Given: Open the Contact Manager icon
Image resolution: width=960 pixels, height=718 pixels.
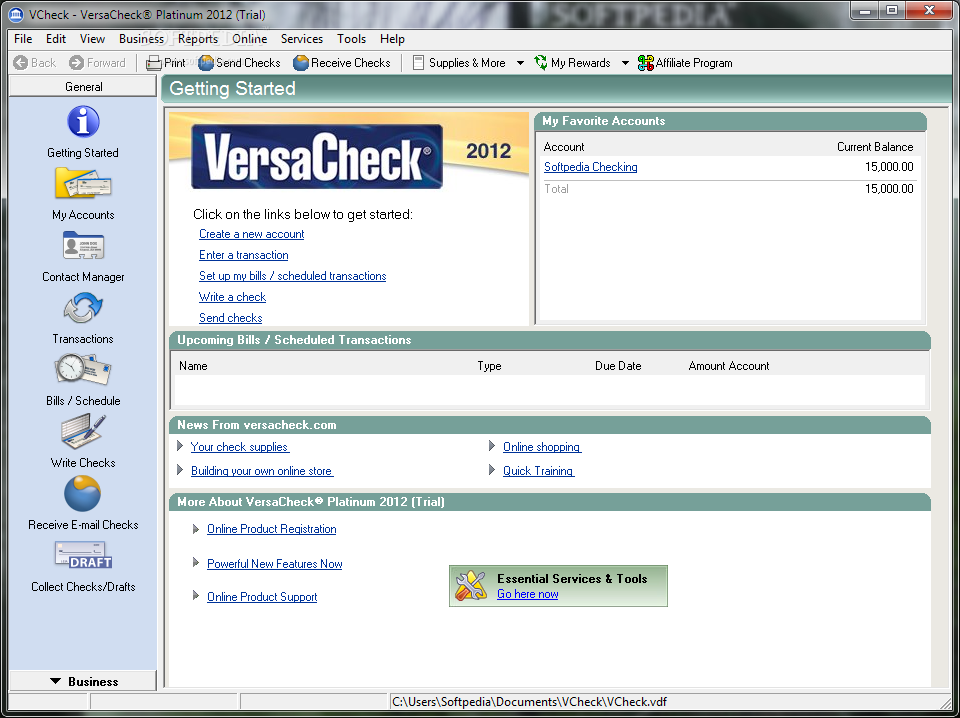Looking at the screenshot, I should pyautogui.click(x=83, y=245).
